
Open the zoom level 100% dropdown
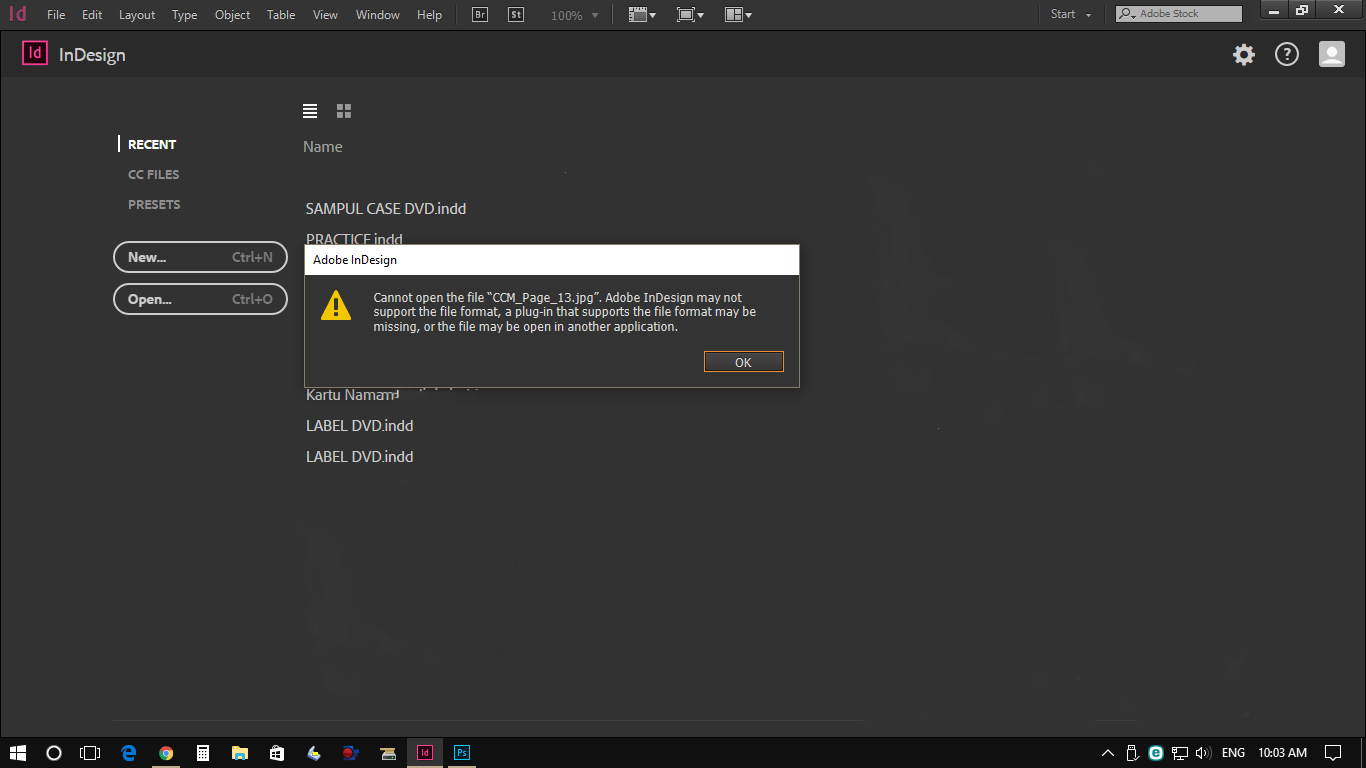click(576, 15)
